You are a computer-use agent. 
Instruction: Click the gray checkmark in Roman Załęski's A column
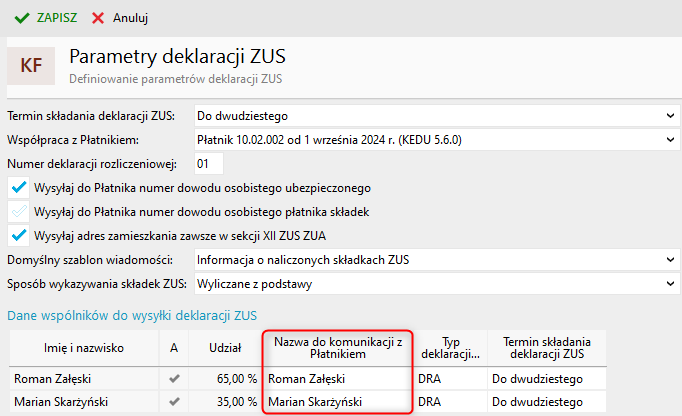174,379
